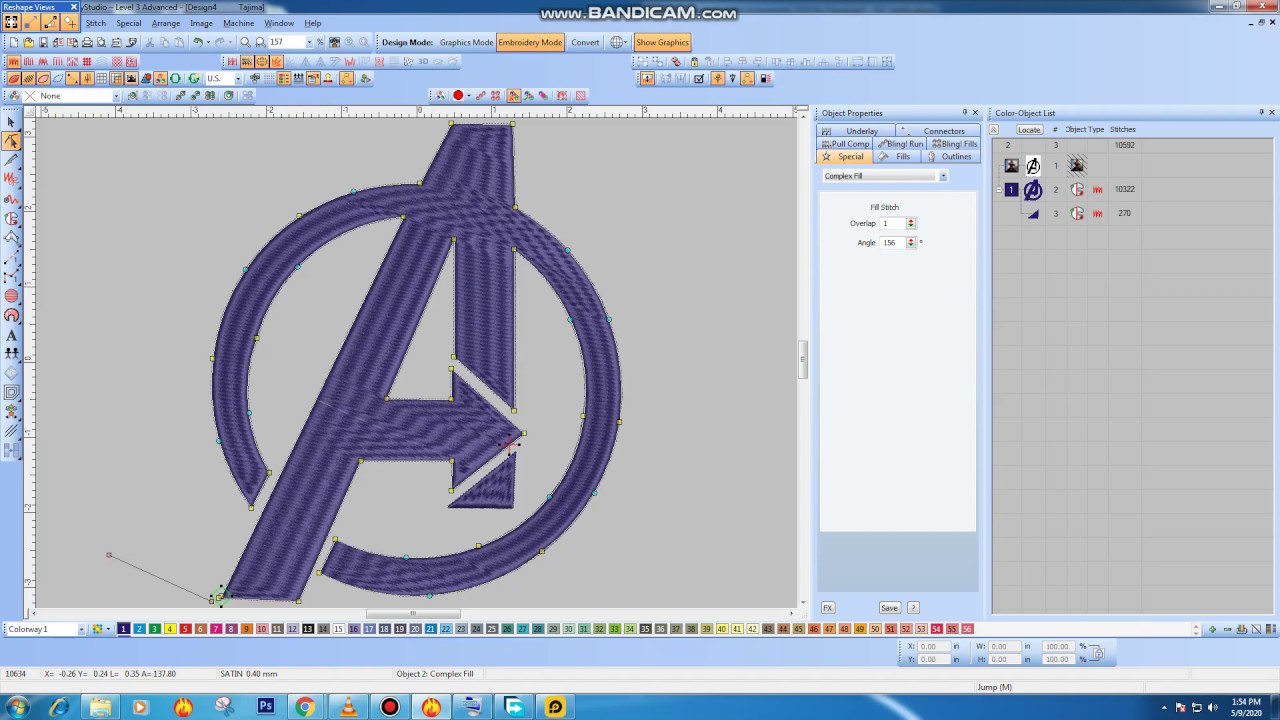Viewport: 1280px width, 720px height.
Task: Select the Select Object arrow tool
Action: click(11, 122)
